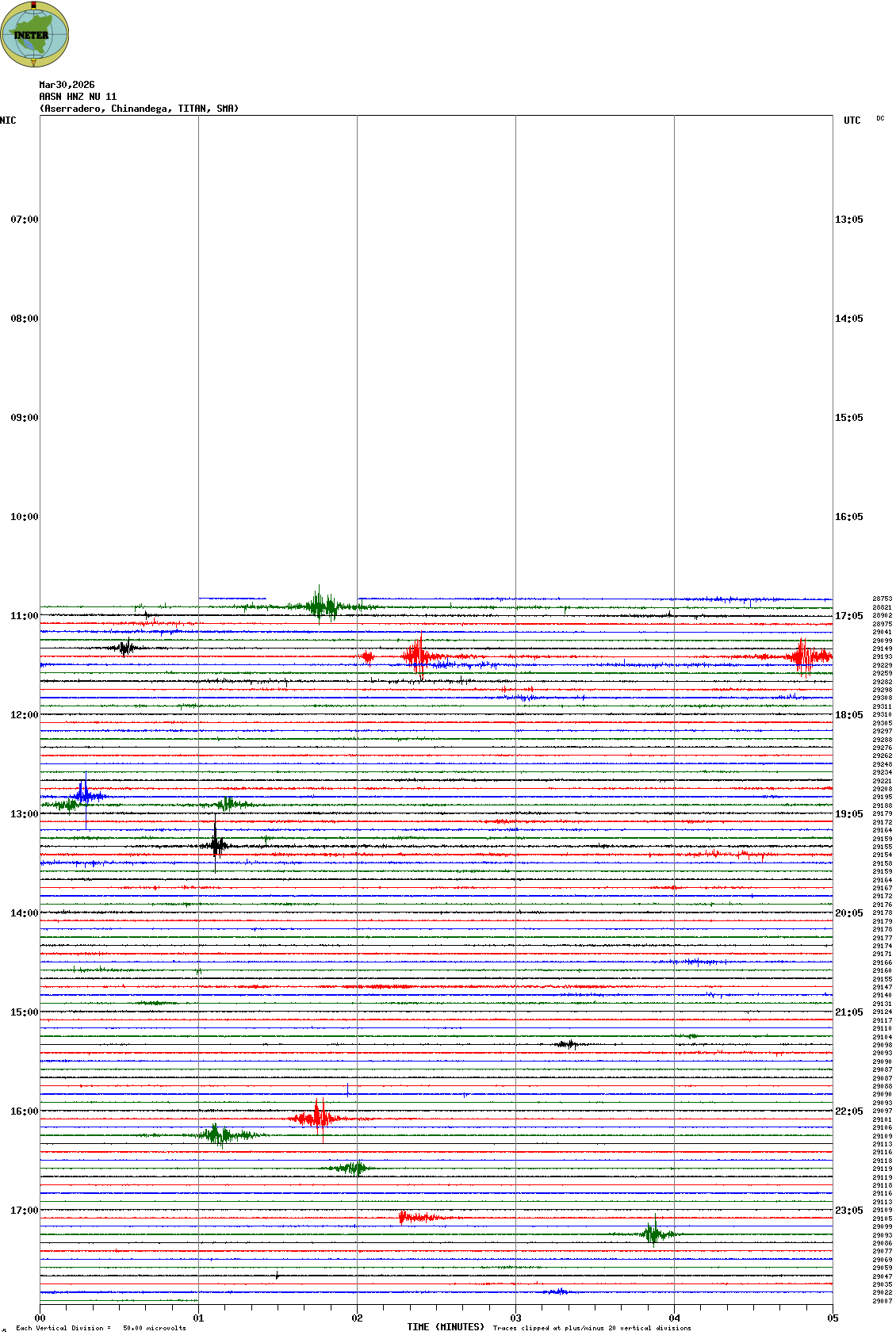Click the large green event before 11:00

click(320, 606)
